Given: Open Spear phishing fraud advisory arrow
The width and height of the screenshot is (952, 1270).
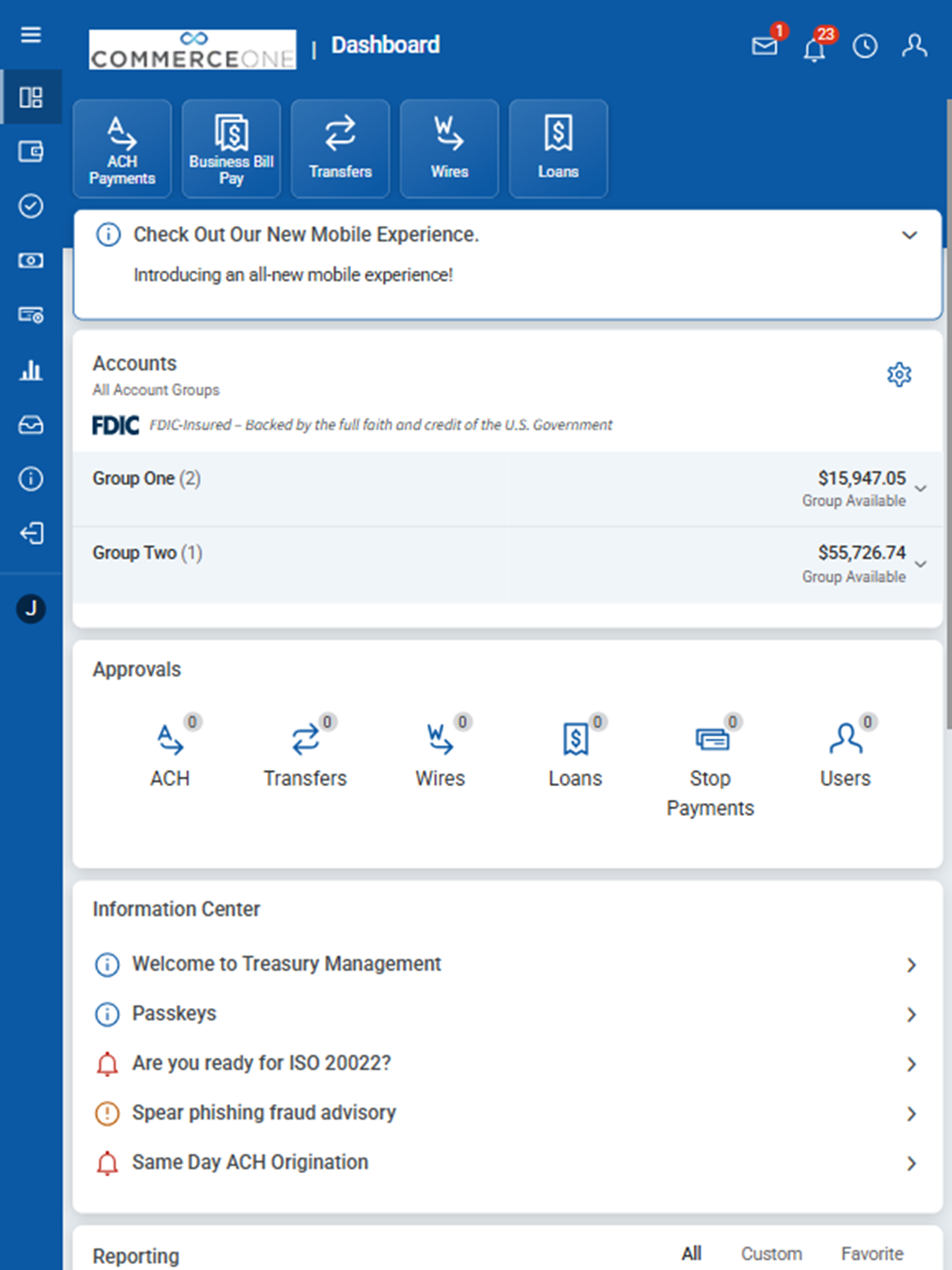Looking at the screenshot, I should (x=911, y=1114).
